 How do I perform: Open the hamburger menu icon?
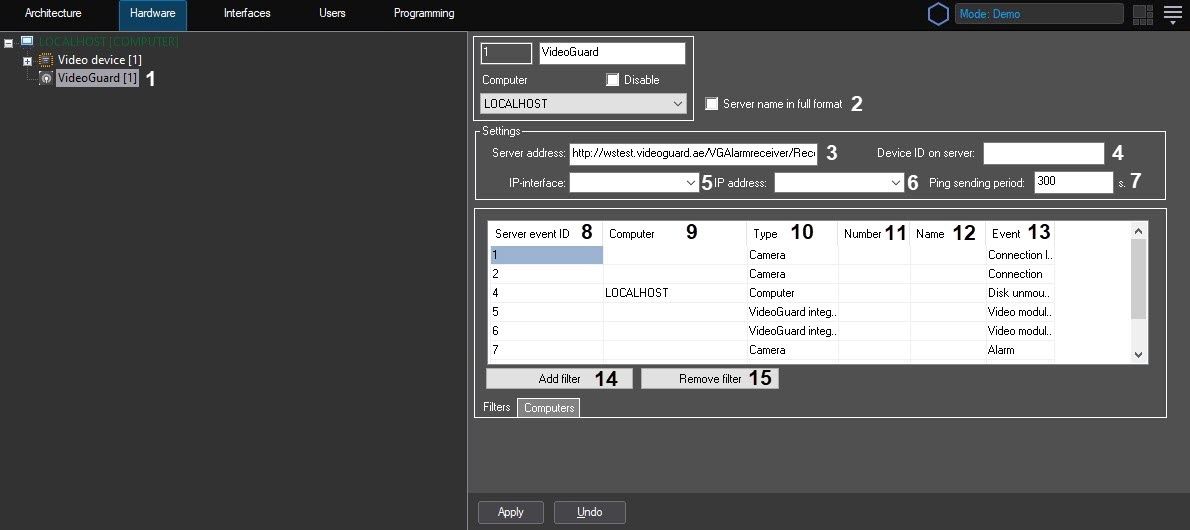(x=1172, y=14)
